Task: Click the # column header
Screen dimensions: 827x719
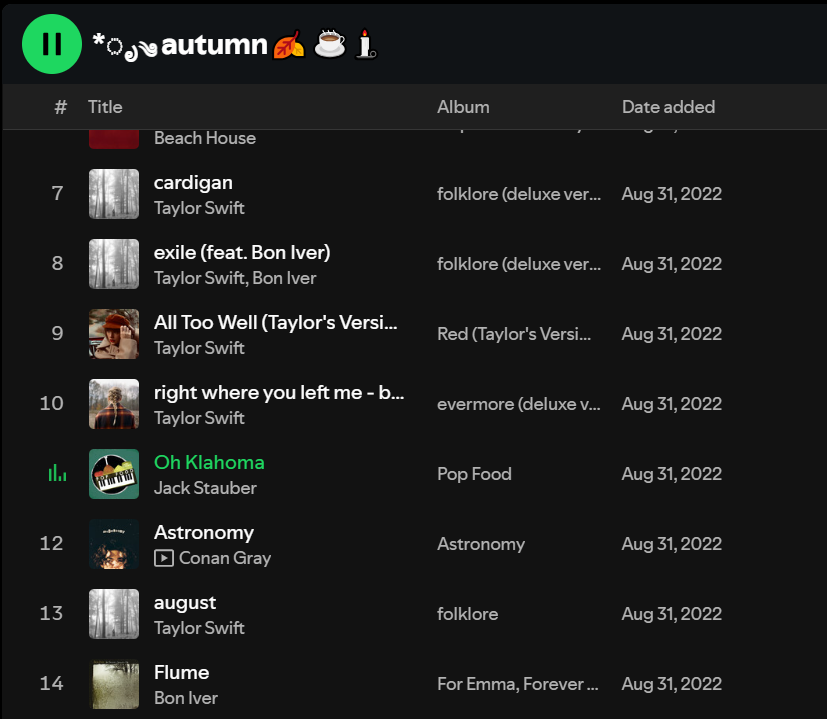Action: (x=61, y=107)
